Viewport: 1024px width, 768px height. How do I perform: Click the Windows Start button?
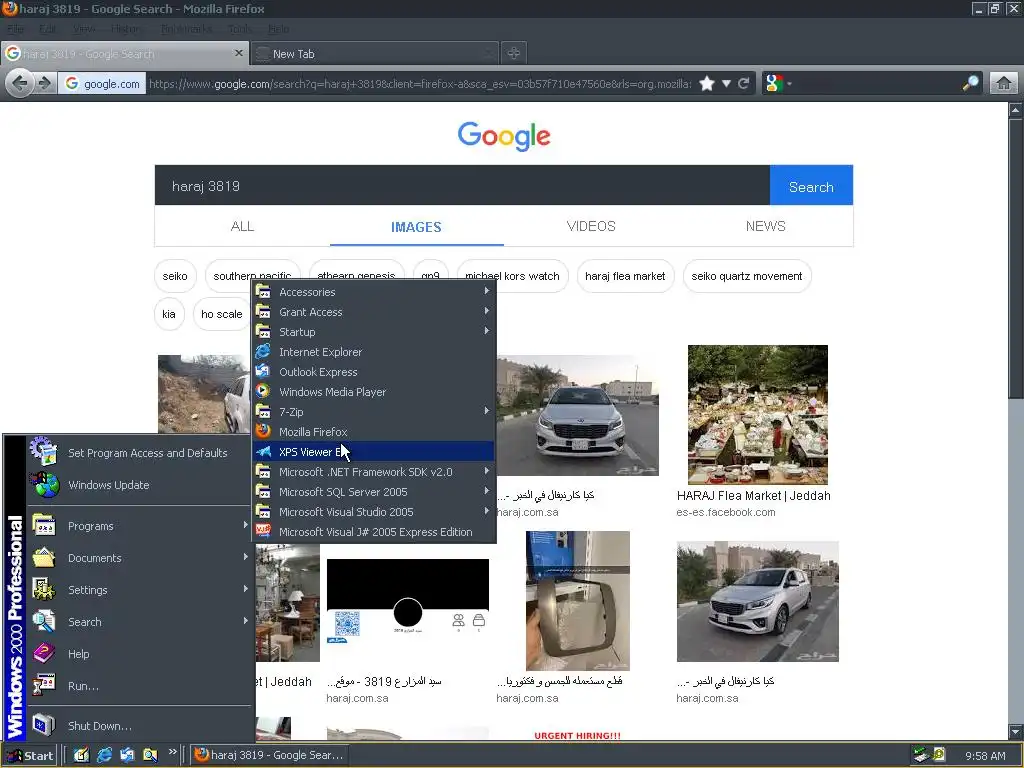coord(30,756)
